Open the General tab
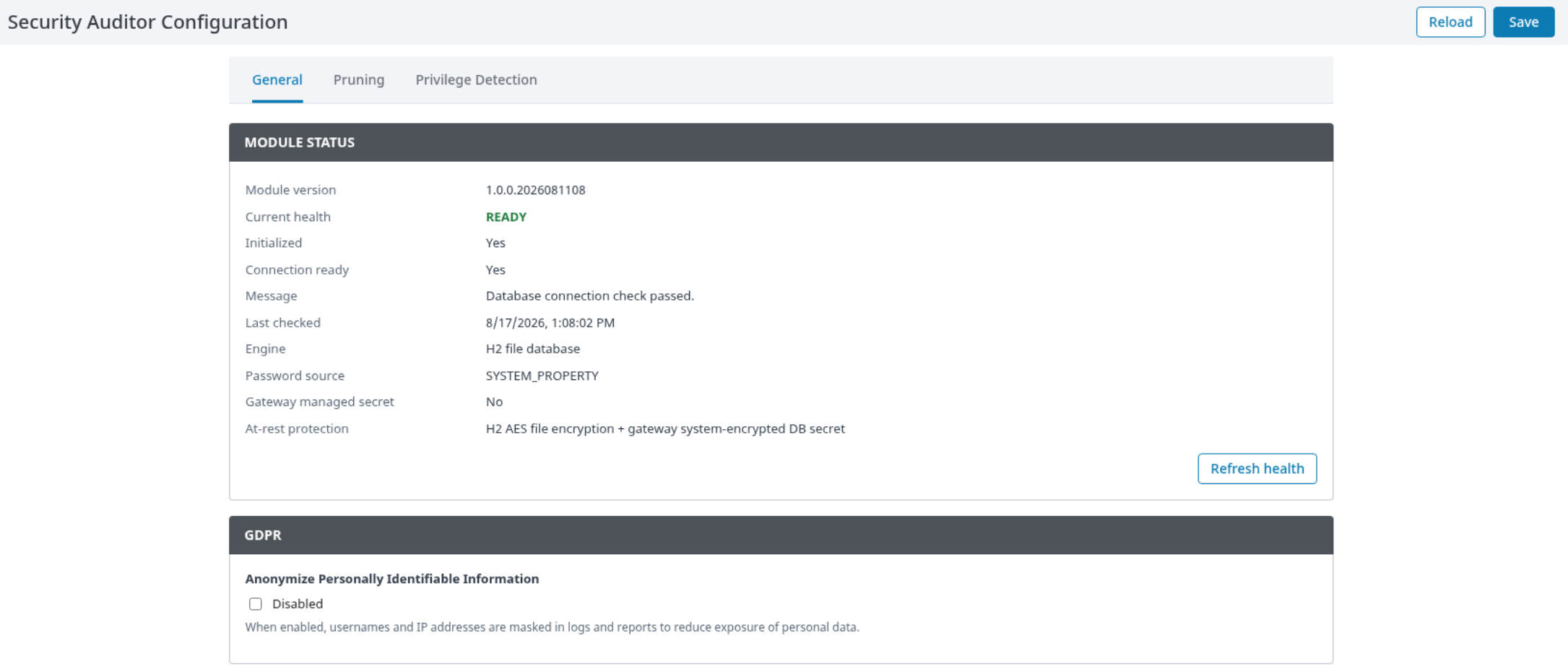Image resolution: width=1568 pixels, height=669 pixels. tap(277, 79)
